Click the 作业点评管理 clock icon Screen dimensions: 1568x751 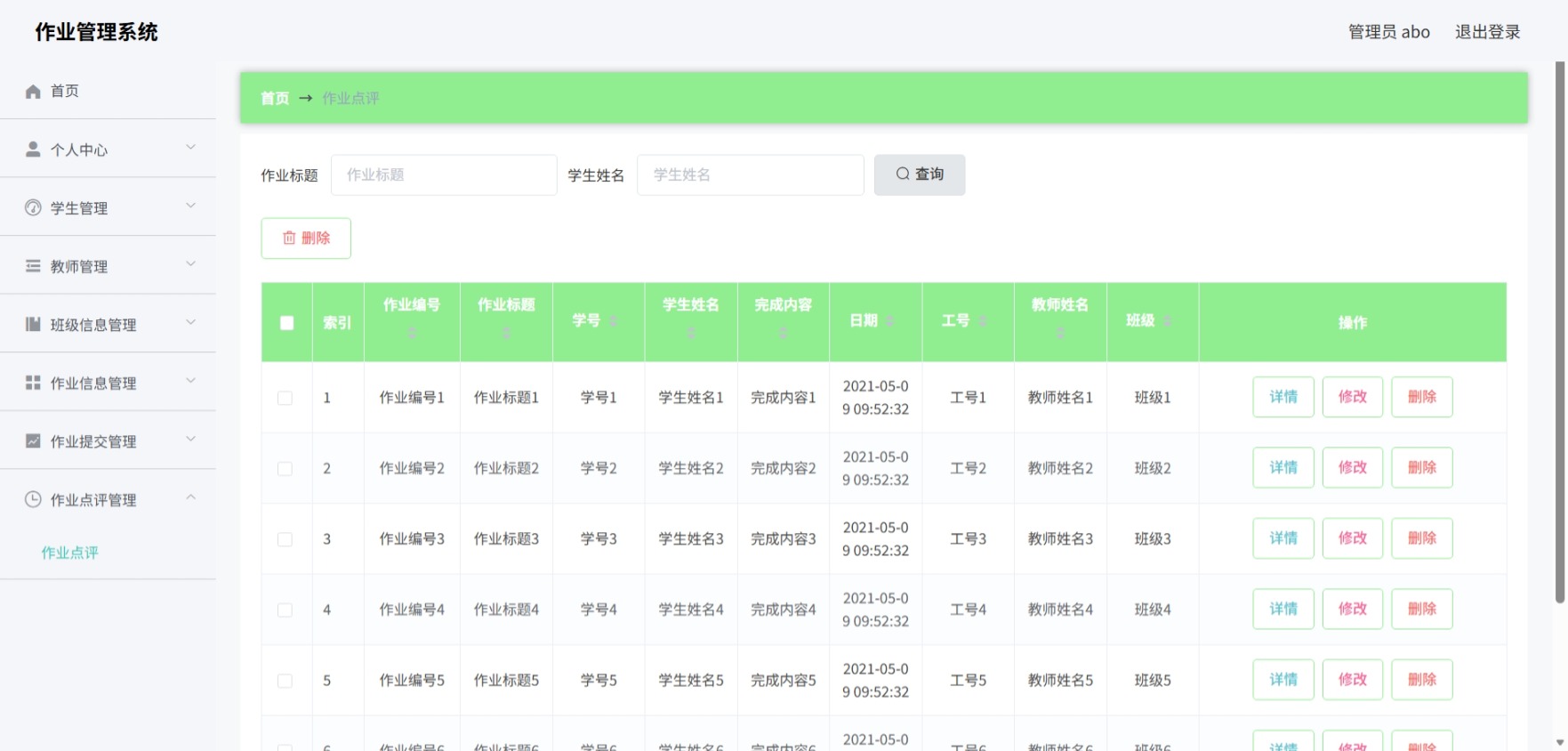pyautogui.click(x=33, y=499)
